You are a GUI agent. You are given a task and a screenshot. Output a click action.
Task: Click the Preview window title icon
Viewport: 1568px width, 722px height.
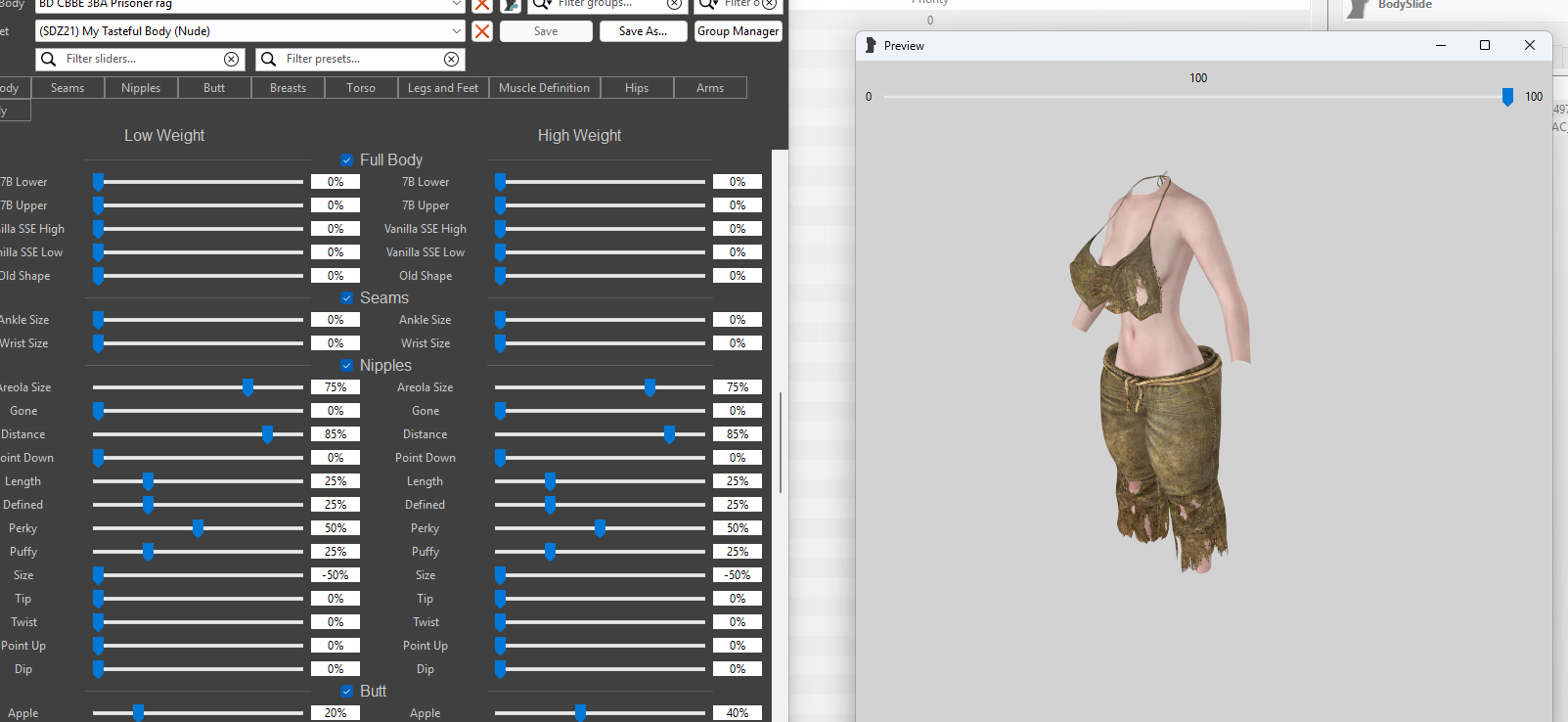point(871,45)
